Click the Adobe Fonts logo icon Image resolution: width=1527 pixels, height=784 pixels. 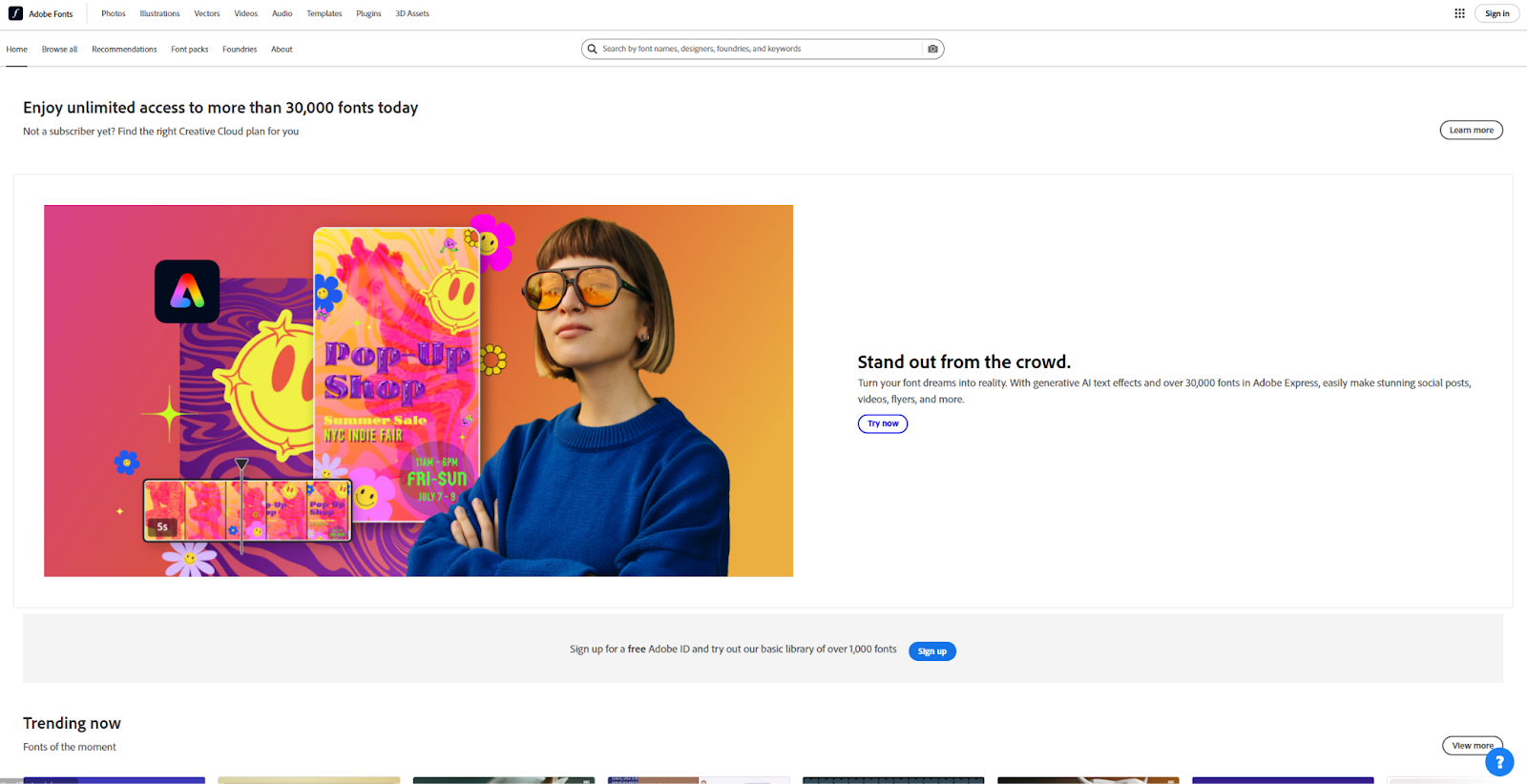coord(15,13)
